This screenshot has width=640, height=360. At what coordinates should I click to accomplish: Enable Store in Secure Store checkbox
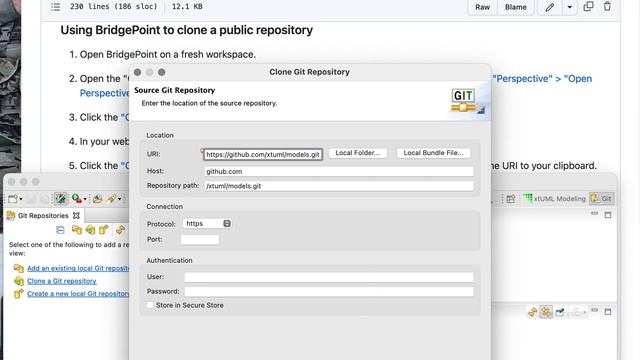click(x=150, y=305)
